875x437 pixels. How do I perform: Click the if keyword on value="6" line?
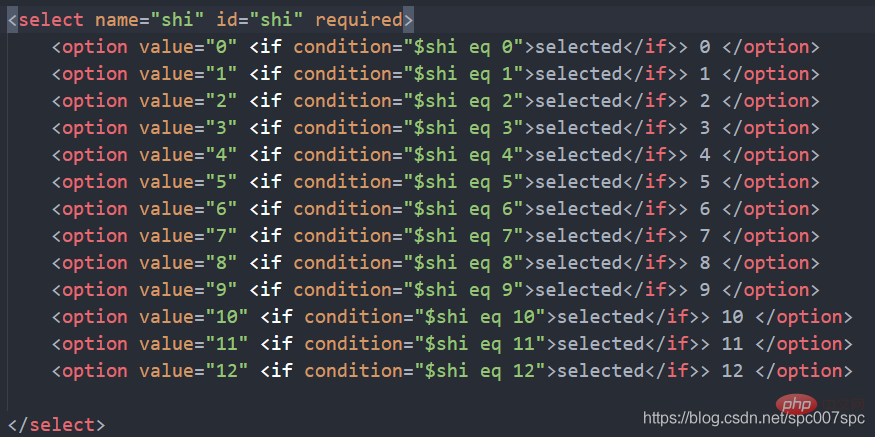[x=266, y=209]
